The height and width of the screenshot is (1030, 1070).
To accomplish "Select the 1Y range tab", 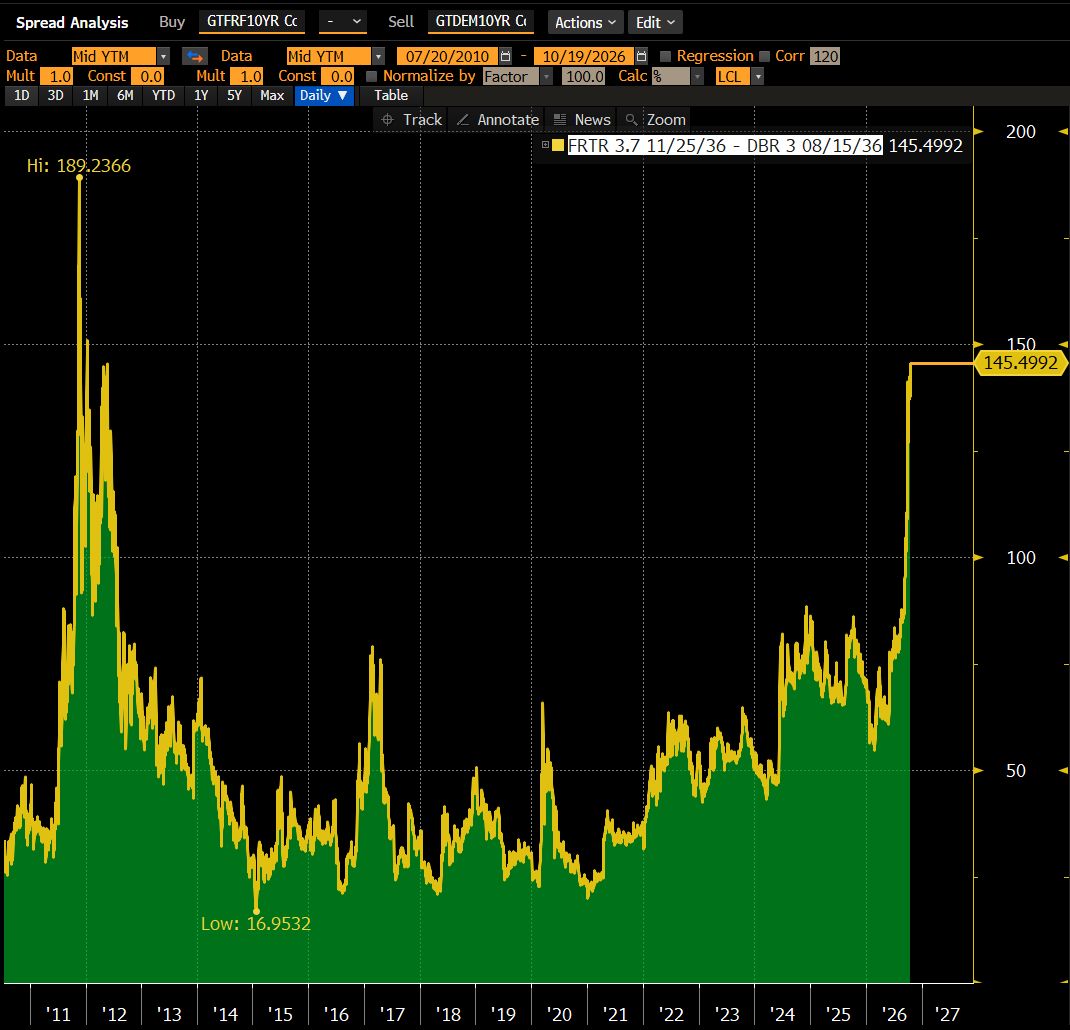I will pyautogui.click(x=201, y=96).
